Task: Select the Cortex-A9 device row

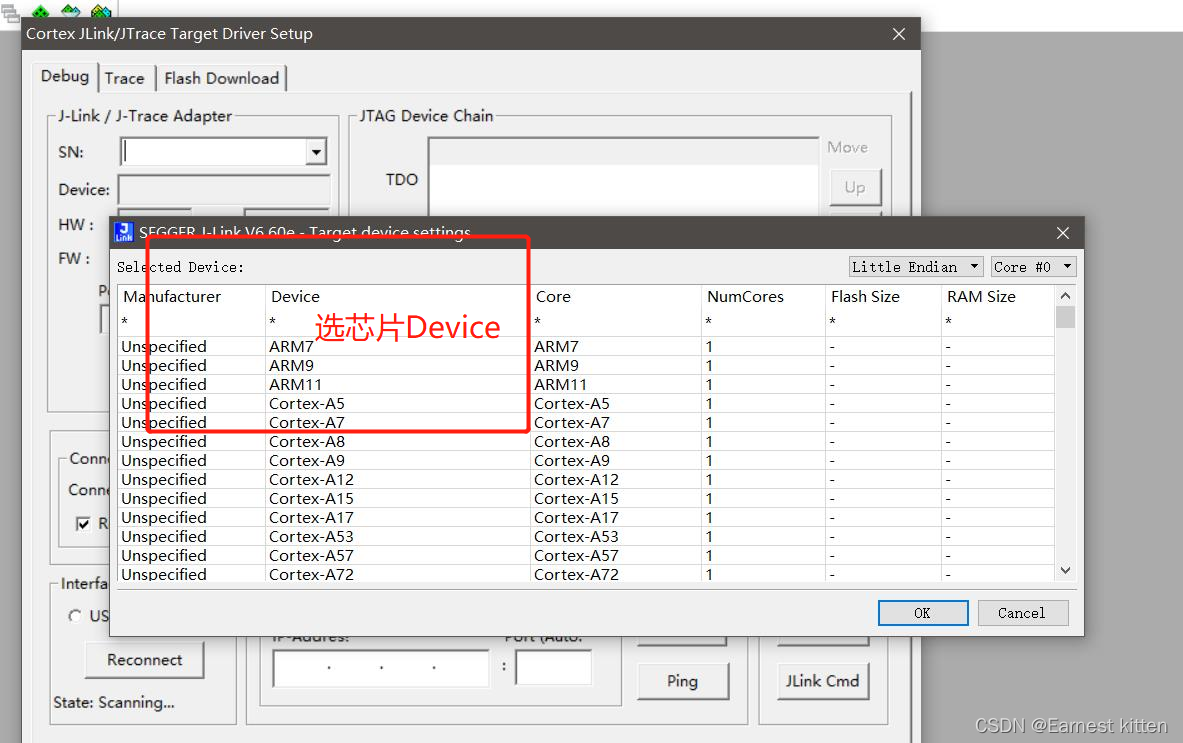Action: pyautogui.click(x=586, y=460)
